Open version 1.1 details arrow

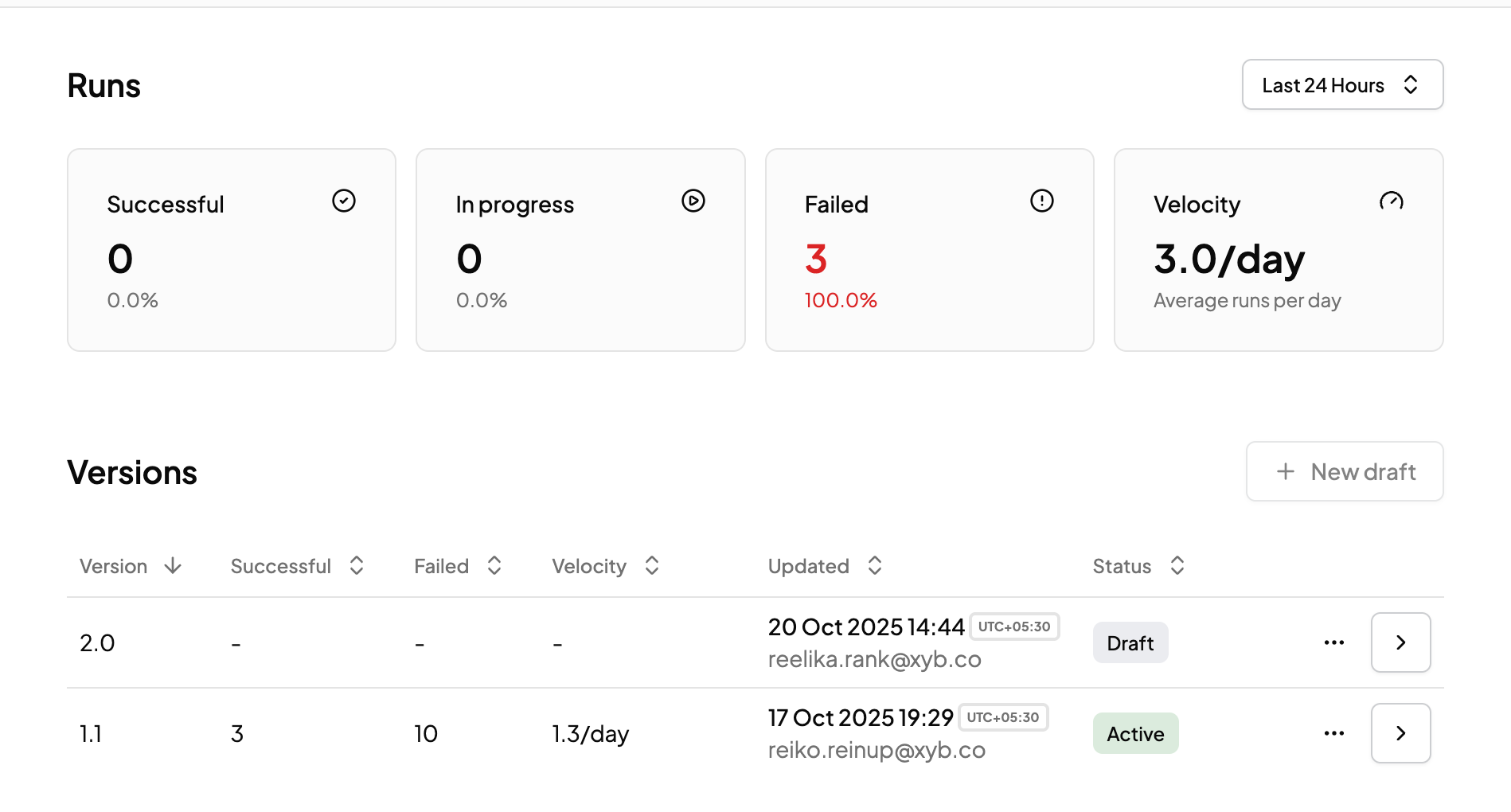[x=1400, y=733]
